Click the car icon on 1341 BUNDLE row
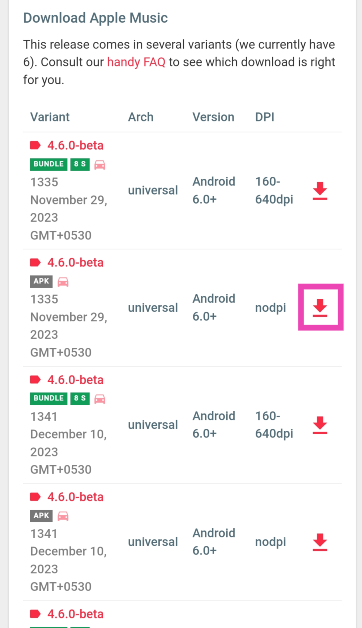362x628 pixels. (x=100, y=399)
